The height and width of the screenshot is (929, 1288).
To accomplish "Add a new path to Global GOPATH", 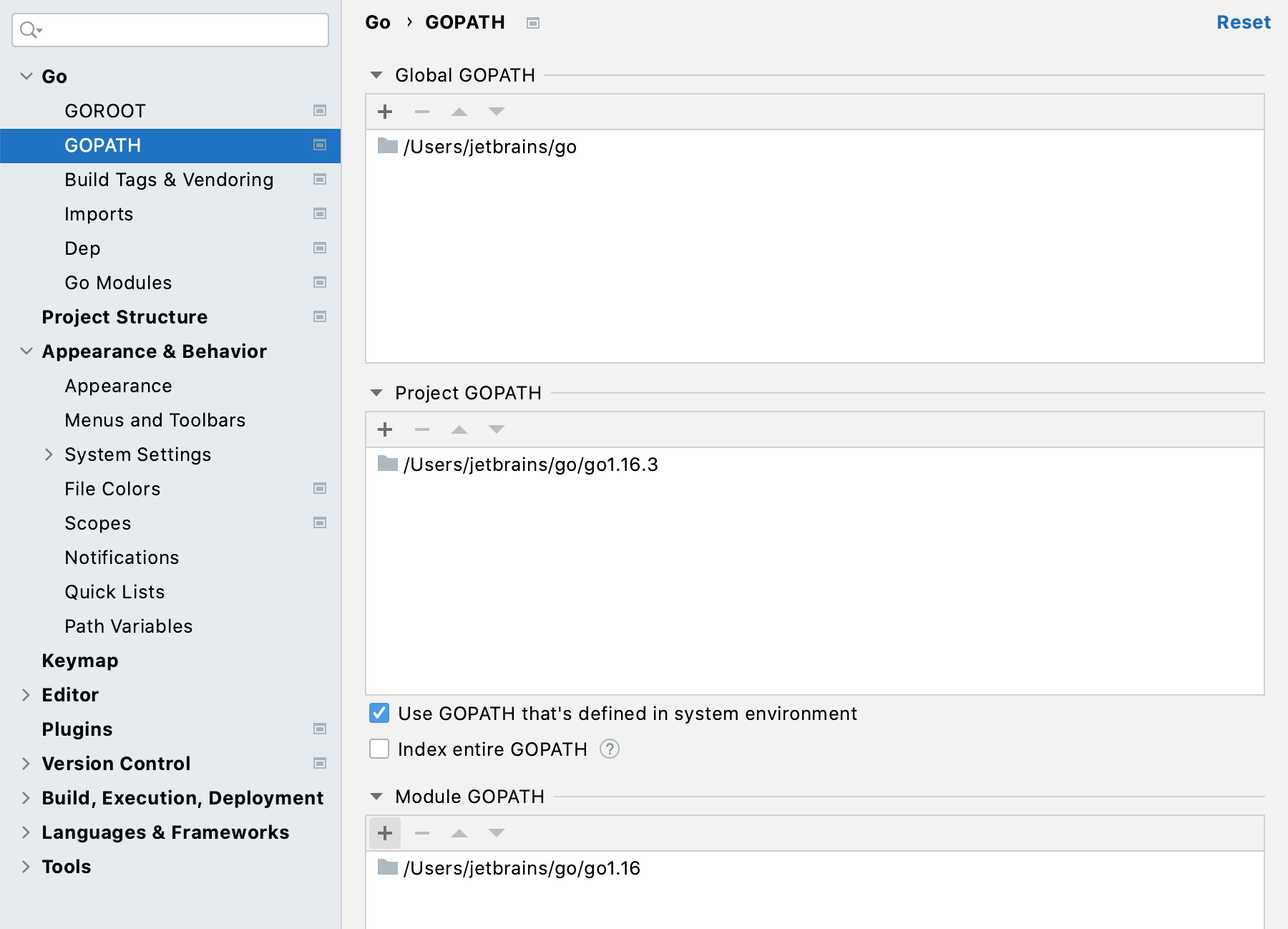I will [x=385, y=112].
